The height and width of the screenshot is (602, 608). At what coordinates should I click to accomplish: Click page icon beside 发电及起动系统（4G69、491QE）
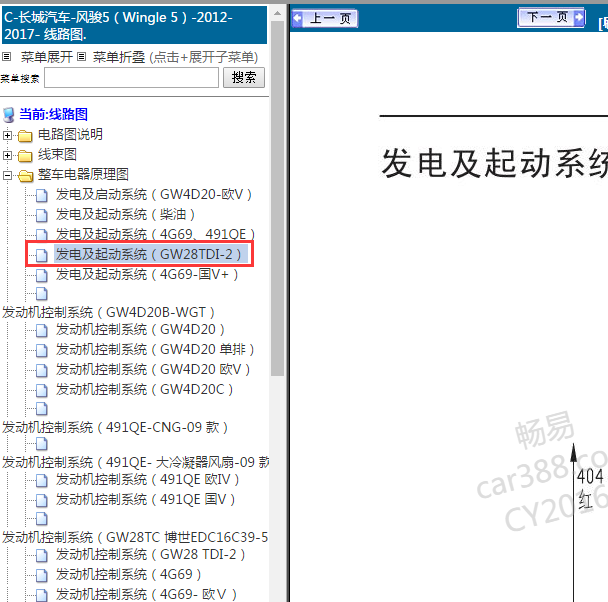[41, 235]
